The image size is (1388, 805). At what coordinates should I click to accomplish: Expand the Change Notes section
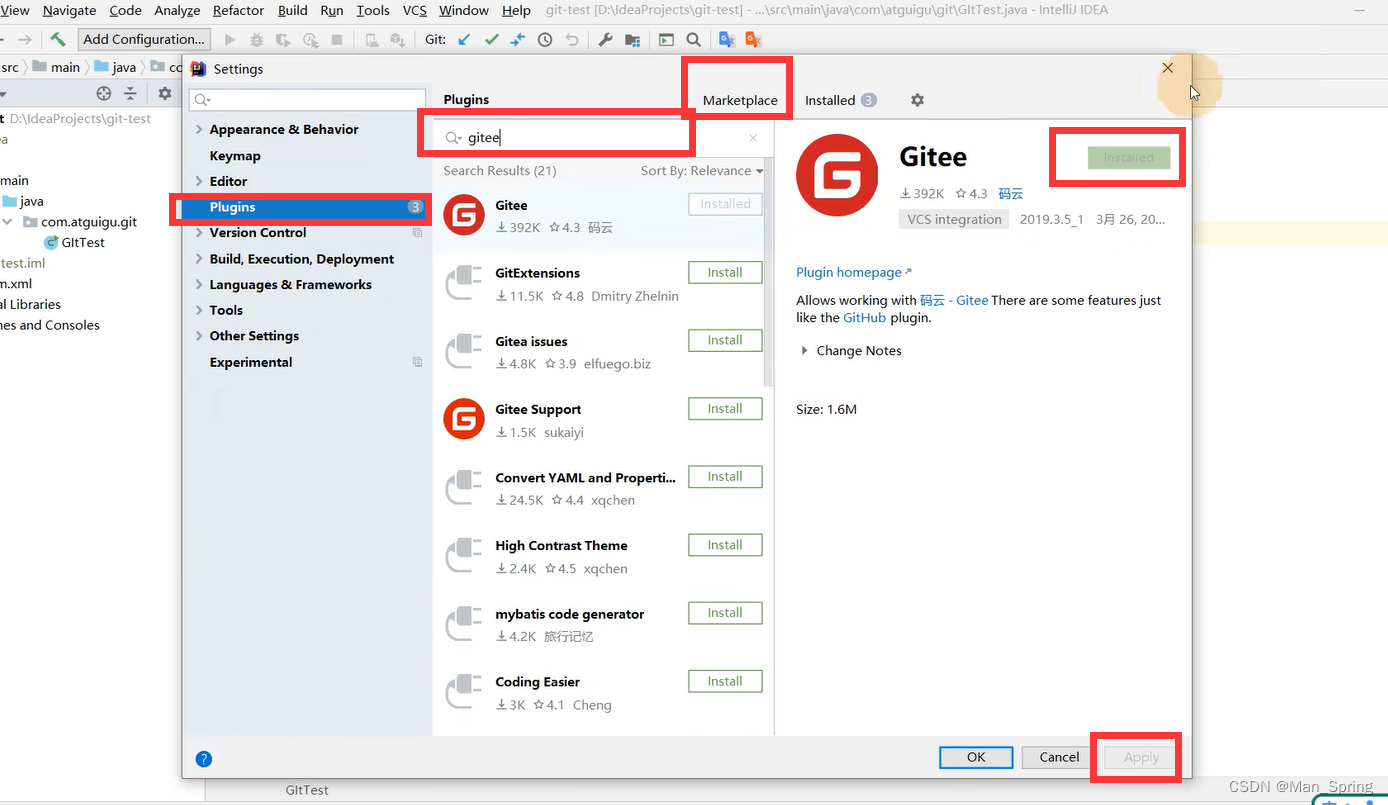805,351
